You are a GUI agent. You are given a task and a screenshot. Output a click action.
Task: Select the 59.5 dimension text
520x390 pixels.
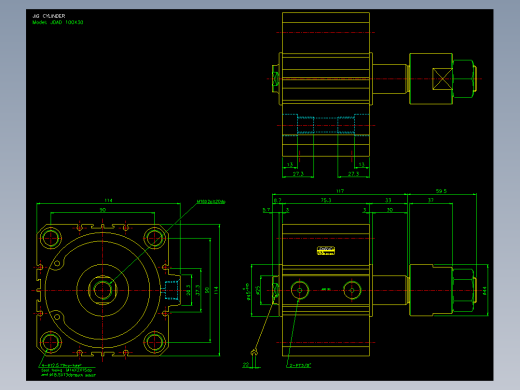(441, 191)
